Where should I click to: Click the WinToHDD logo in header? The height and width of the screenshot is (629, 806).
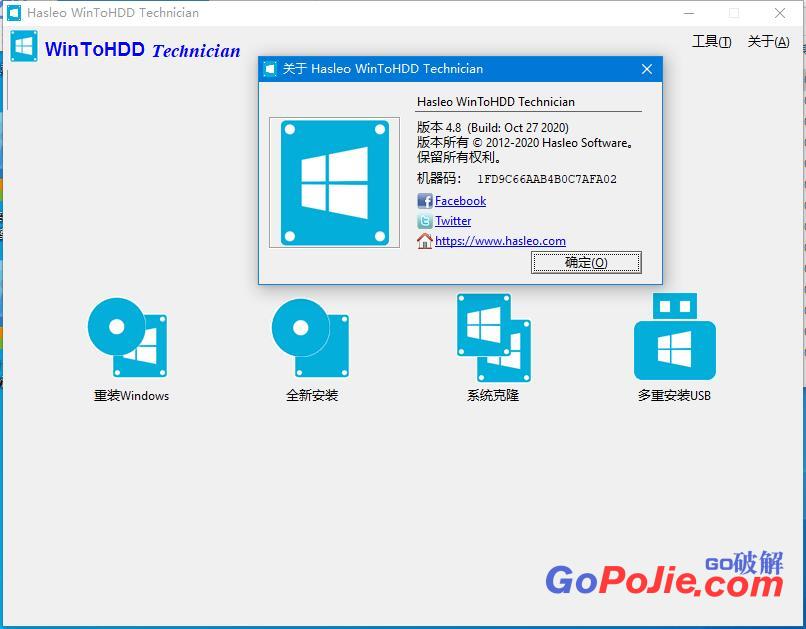24,46
